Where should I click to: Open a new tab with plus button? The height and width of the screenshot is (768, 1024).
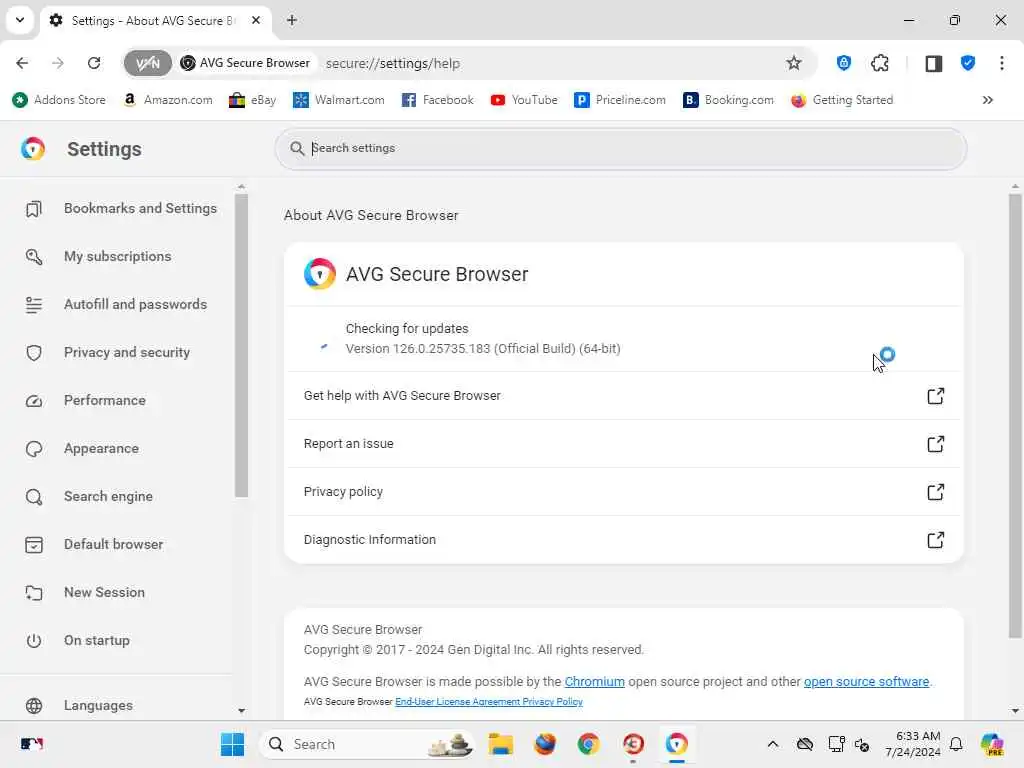[x=292, y=20]
